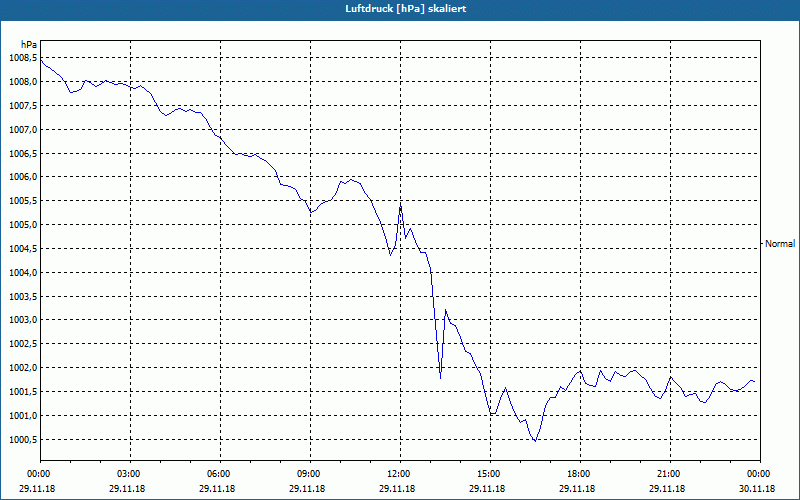Screen dimensions: 800x500
Task: Click the '15:00' time axis label
Action: point(490,474)
